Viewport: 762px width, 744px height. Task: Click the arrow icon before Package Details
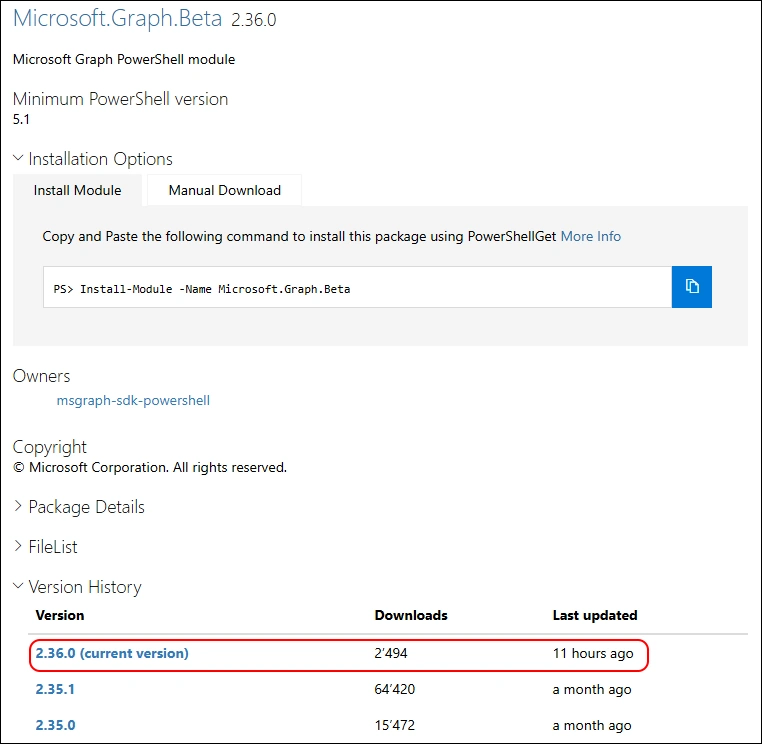[18, 507]
